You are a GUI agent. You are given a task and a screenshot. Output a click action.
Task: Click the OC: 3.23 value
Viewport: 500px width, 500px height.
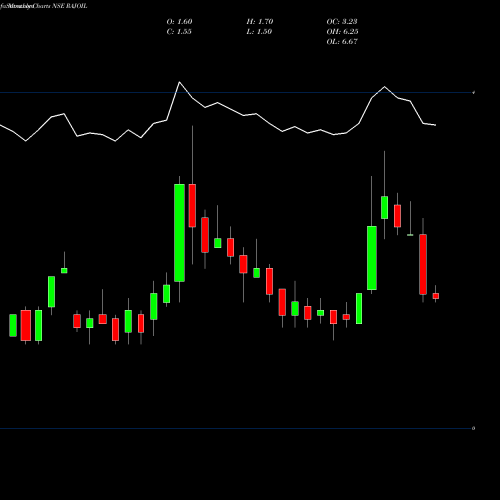[342, 22]
